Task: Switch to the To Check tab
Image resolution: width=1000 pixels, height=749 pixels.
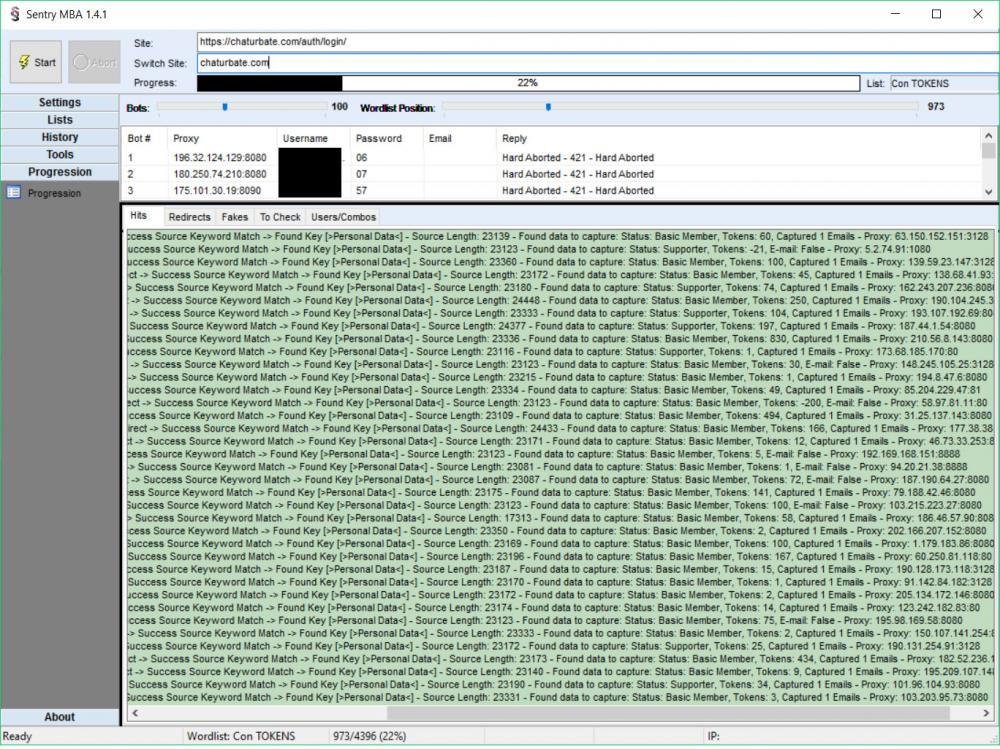Action: (x=280, y=218)
